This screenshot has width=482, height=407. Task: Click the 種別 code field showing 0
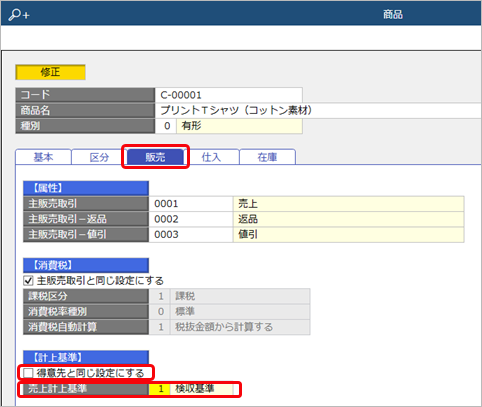point(166,126)
